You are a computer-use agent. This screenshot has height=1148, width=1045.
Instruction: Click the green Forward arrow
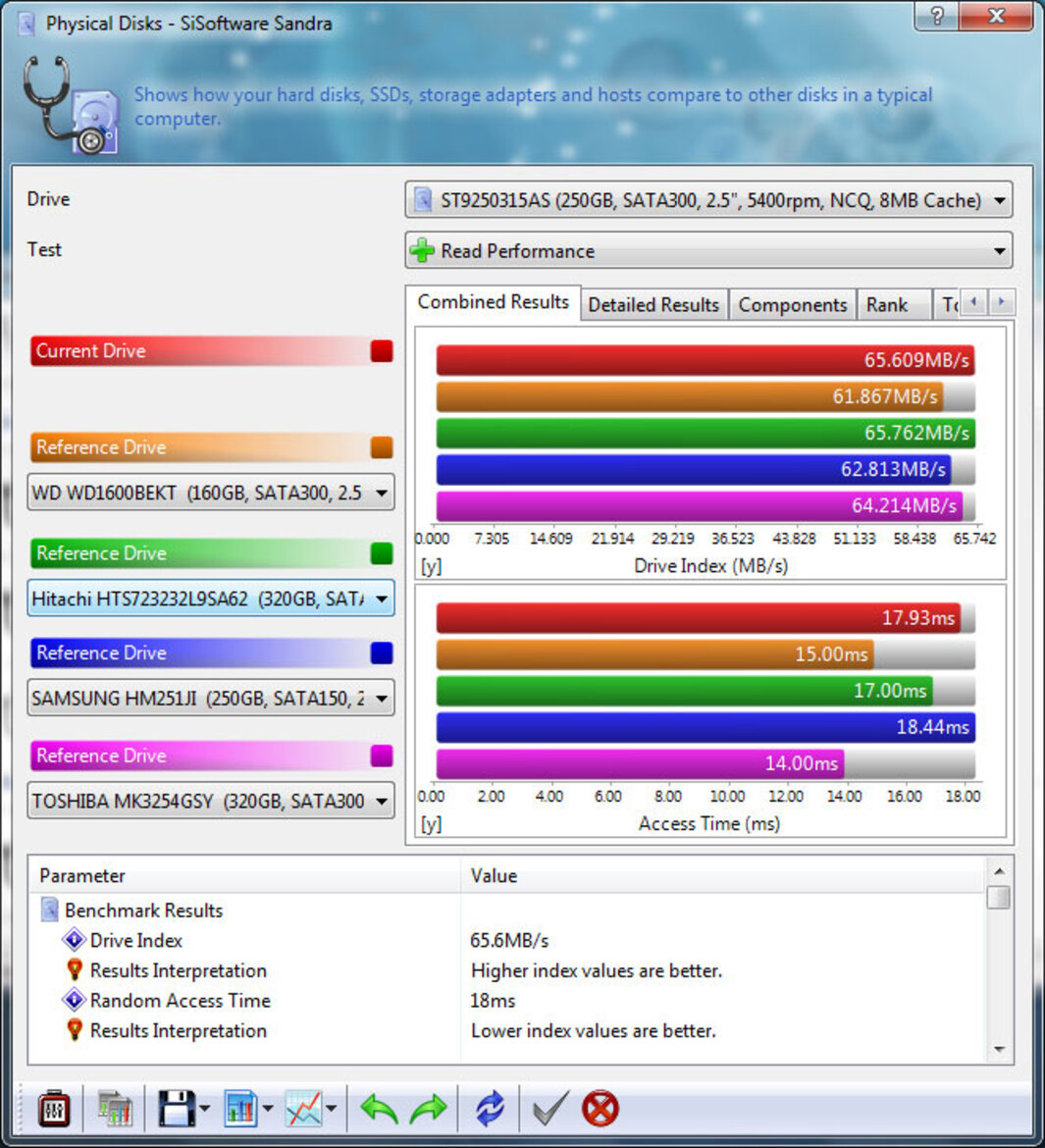(x=429, y=1109)
